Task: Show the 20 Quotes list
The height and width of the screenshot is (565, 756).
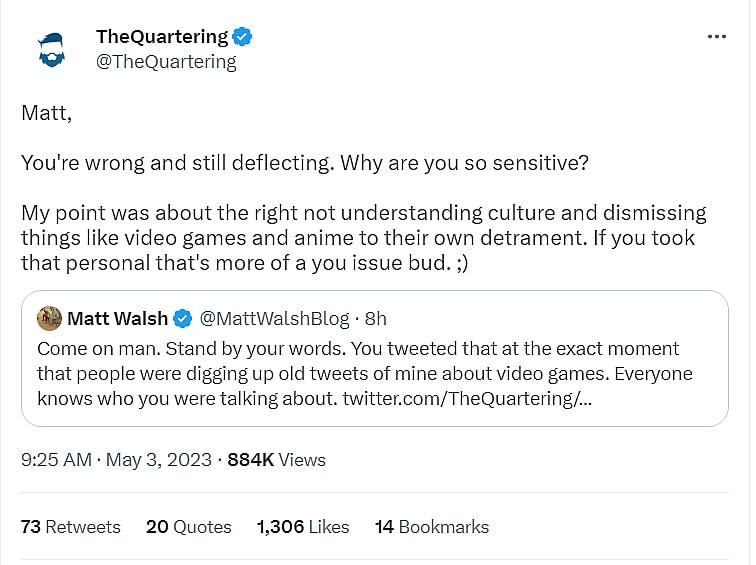Action: [188, 526]
